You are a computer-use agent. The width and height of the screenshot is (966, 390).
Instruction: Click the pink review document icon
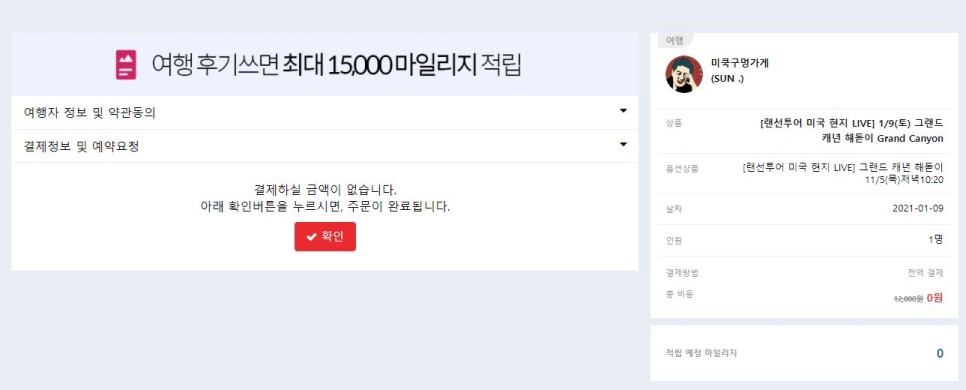tap(126, 65)
